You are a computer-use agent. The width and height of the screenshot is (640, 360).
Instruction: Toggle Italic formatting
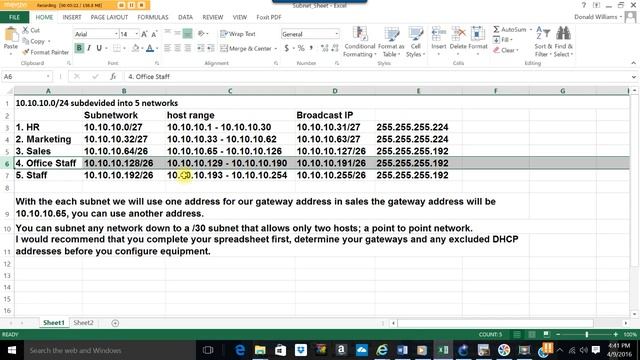pos(89,48)
